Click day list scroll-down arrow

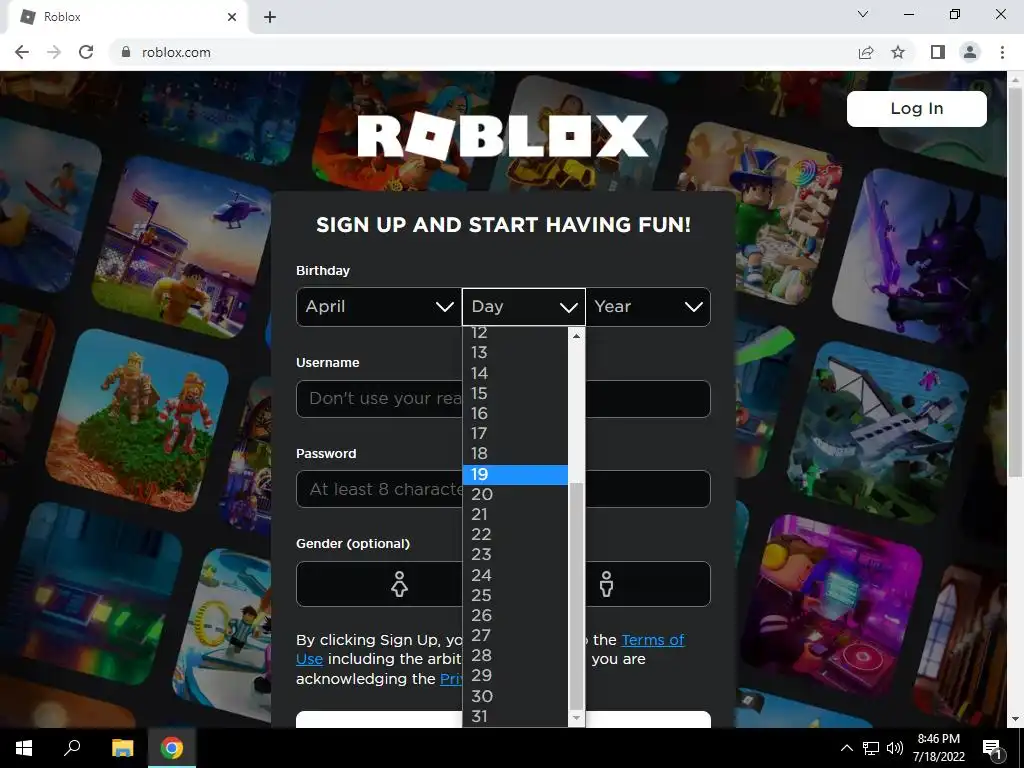coord(576,718)
